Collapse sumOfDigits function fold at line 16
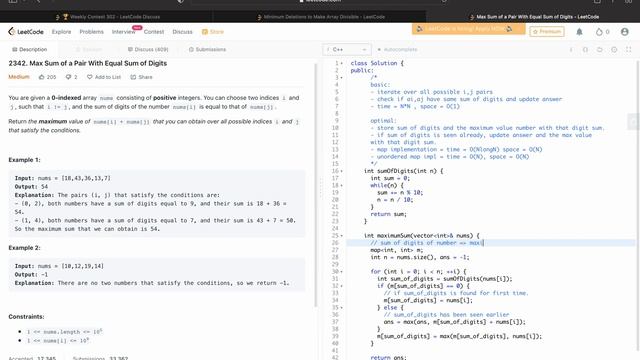 pyautogui.click(x=342, y=171)
